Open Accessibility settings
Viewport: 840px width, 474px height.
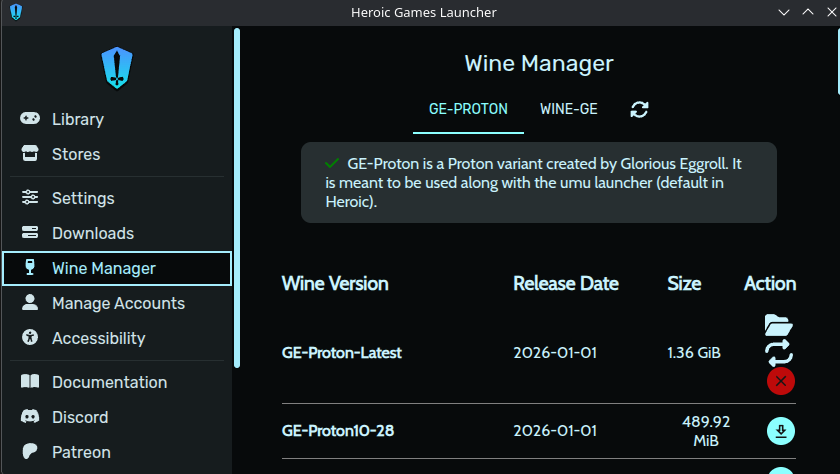point(117,338)
